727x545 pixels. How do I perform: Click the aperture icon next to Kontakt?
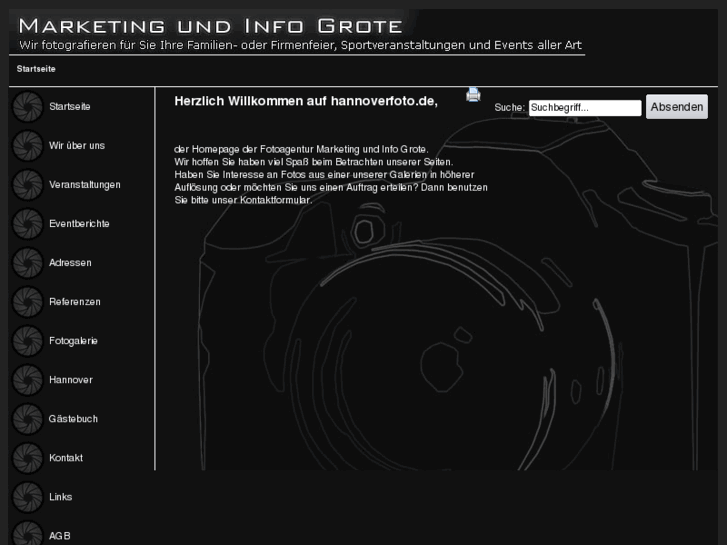point(27,458)
